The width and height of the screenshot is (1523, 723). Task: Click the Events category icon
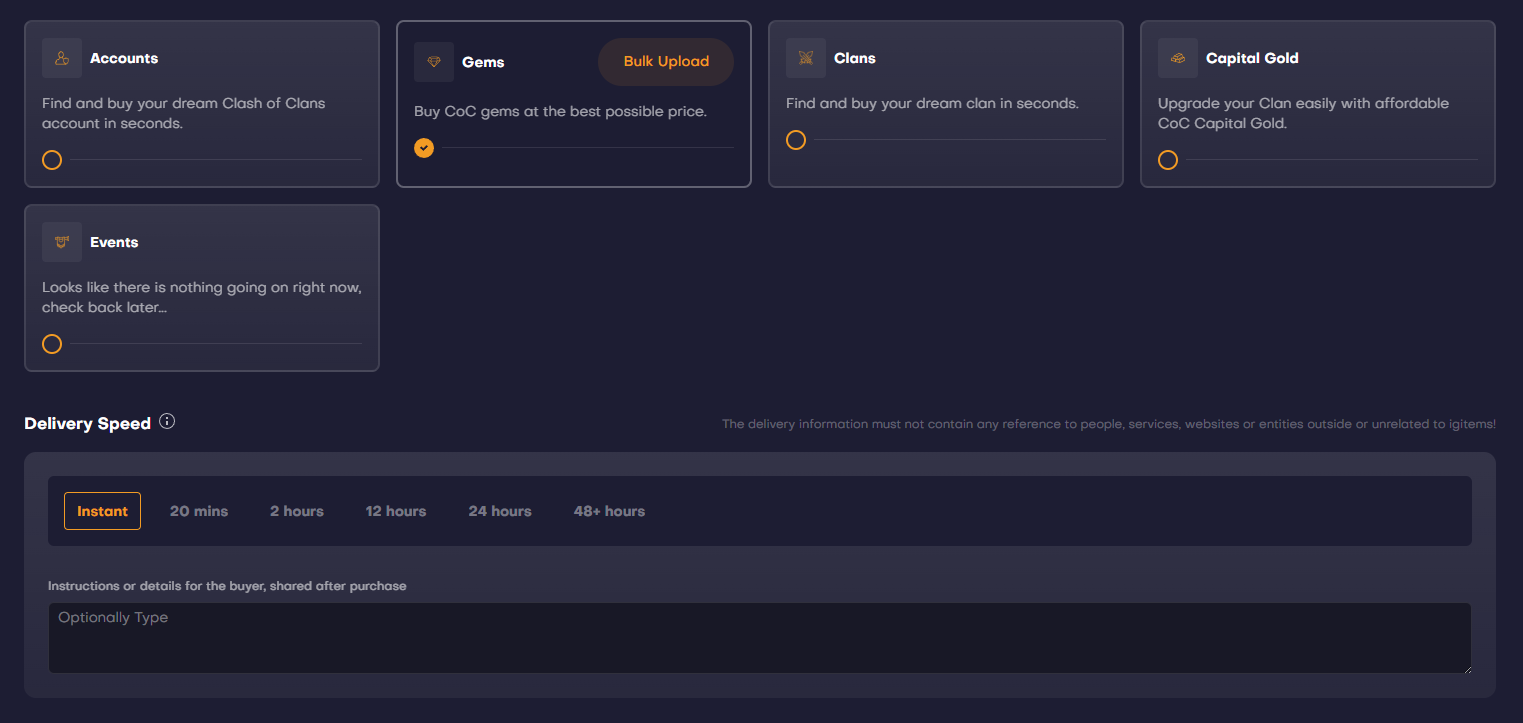pos(62,242)
